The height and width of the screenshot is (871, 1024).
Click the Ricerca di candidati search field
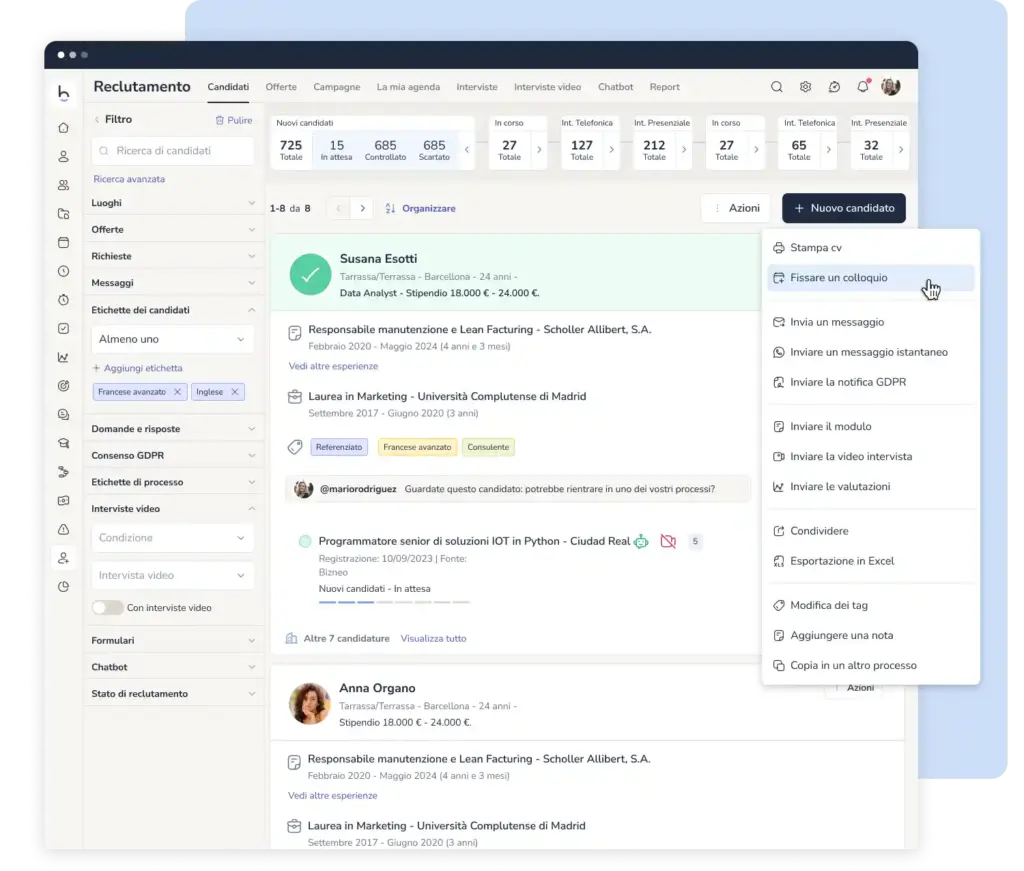[172, 151]
